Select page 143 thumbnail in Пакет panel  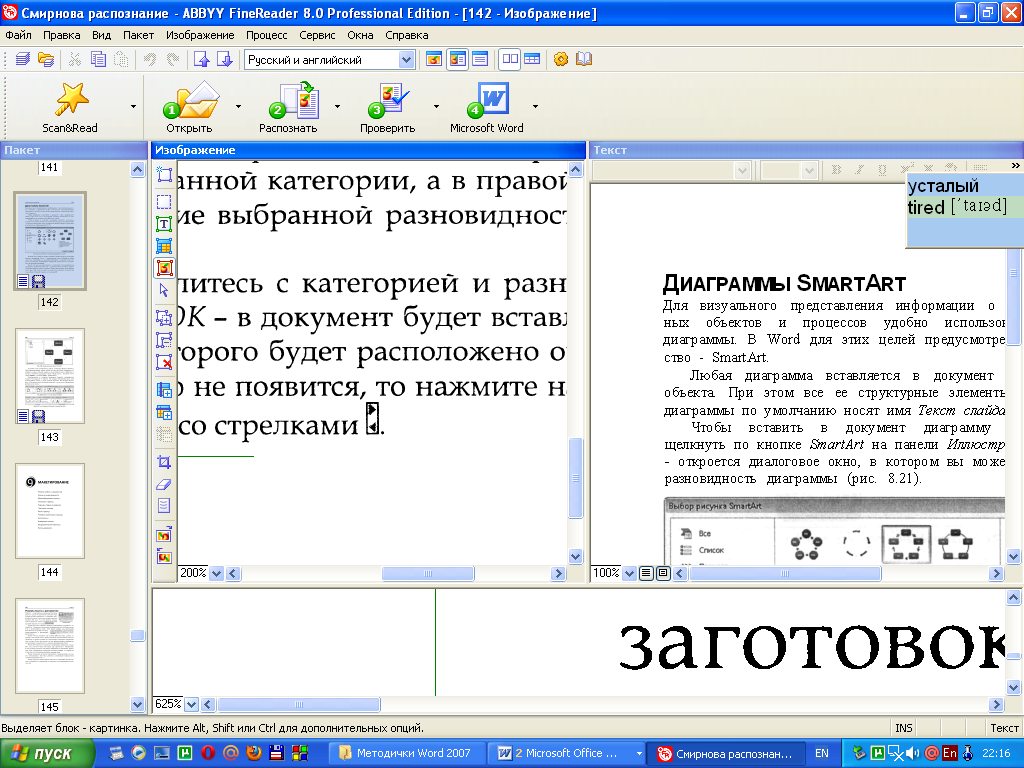(x=50, y=377)
